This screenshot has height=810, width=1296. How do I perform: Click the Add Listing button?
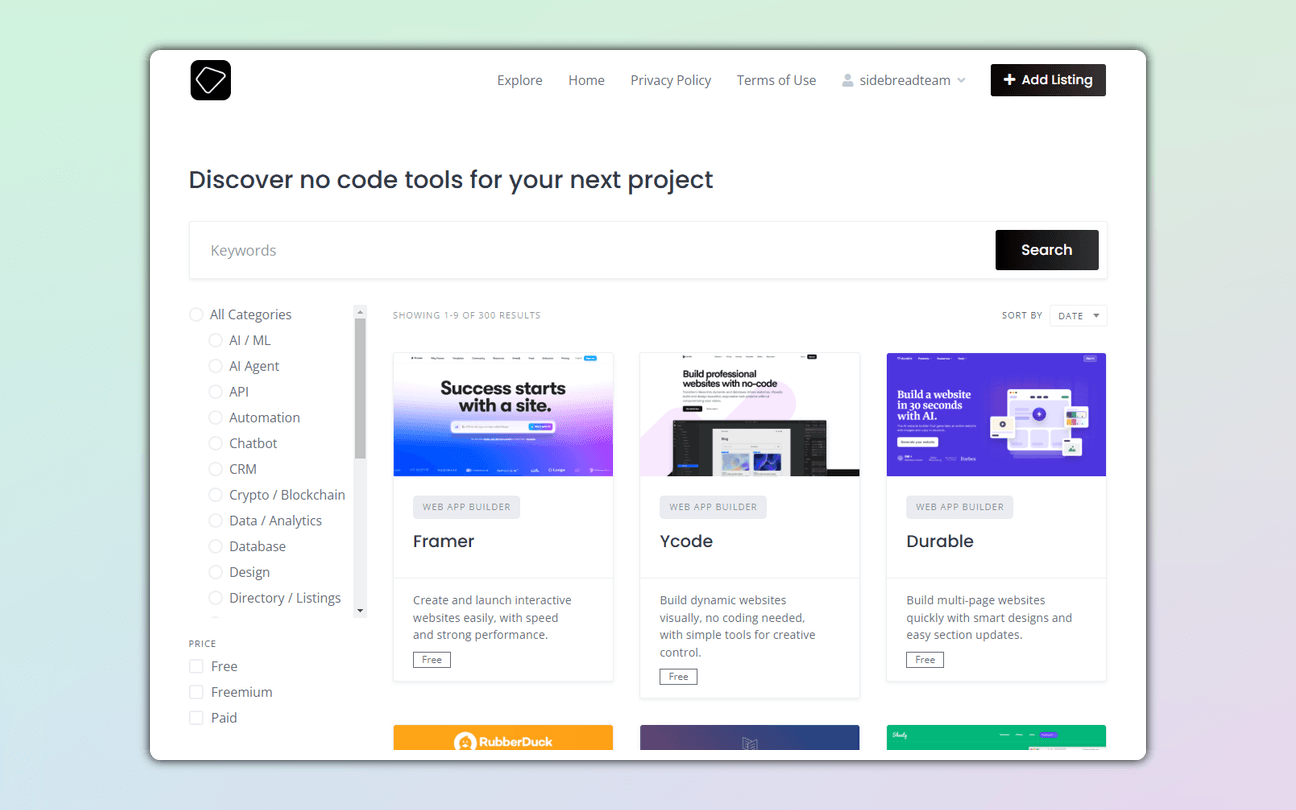1048,80
